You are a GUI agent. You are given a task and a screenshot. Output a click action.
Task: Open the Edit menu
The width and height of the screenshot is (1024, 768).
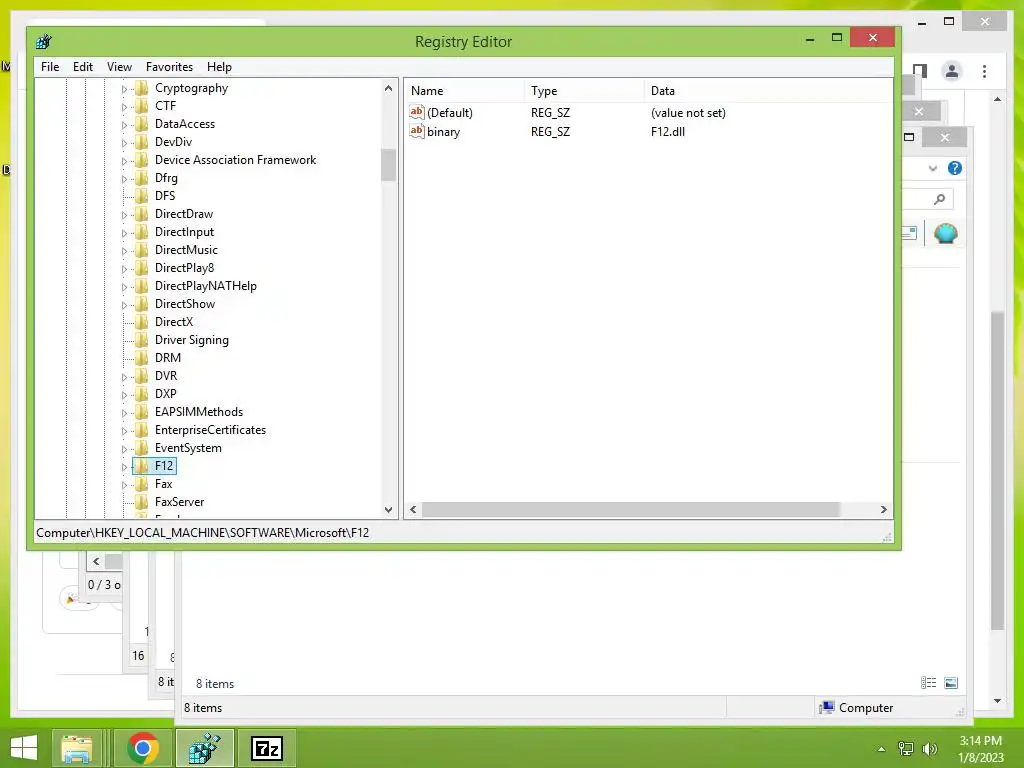click(x=82, y=67)
